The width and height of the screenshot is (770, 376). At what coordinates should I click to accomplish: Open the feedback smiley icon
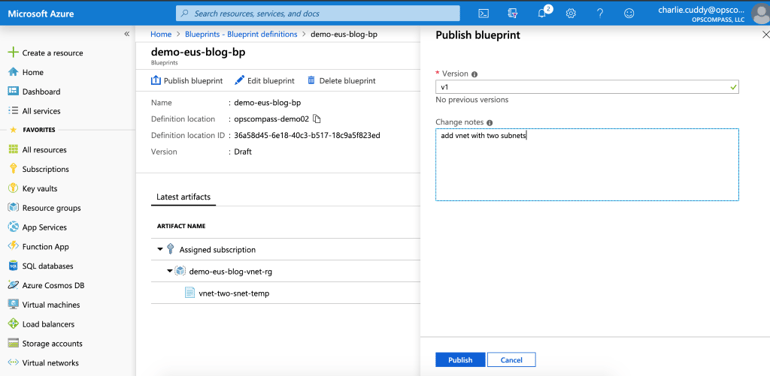[629, 14]
